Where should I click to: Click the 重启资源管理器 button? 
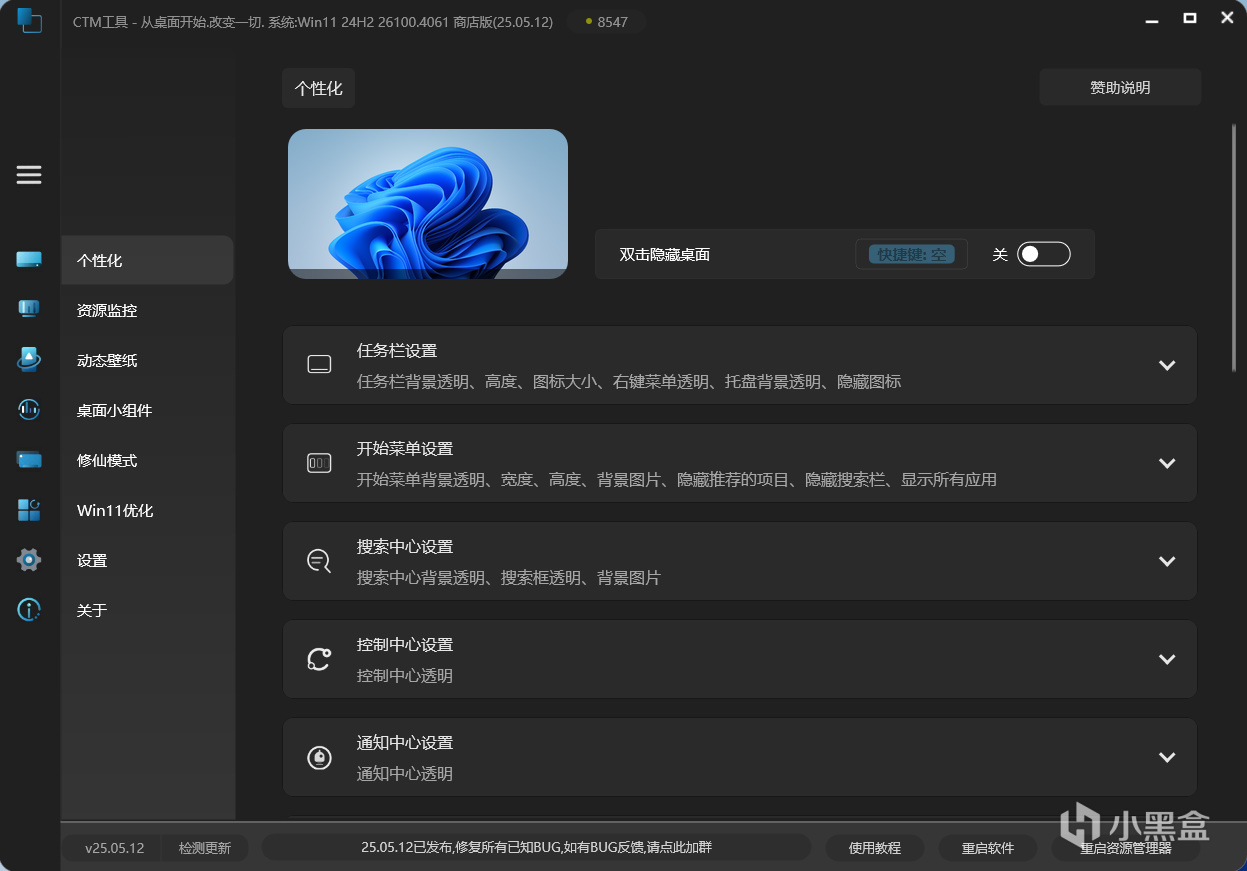(1125, 847)
